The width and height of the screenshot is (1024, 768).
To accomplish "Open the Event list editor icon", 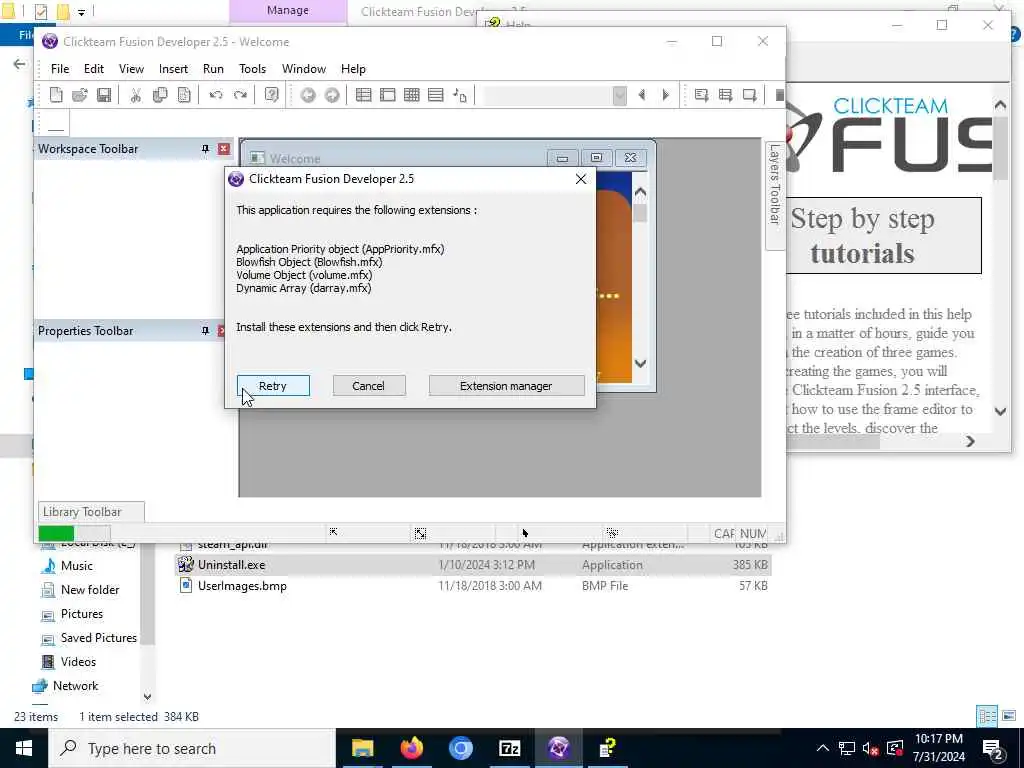I will tap(436, 95).
